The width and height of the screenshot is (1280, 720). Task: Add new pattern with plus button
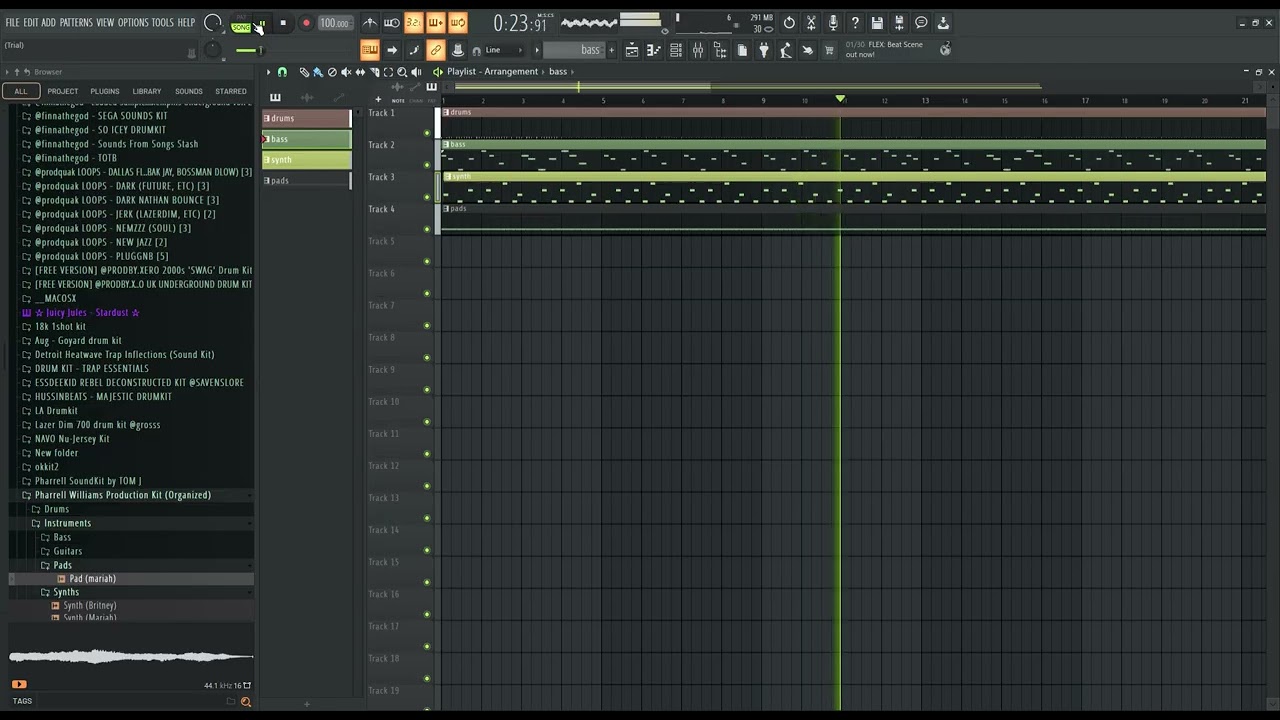click(x=612, y=50)
